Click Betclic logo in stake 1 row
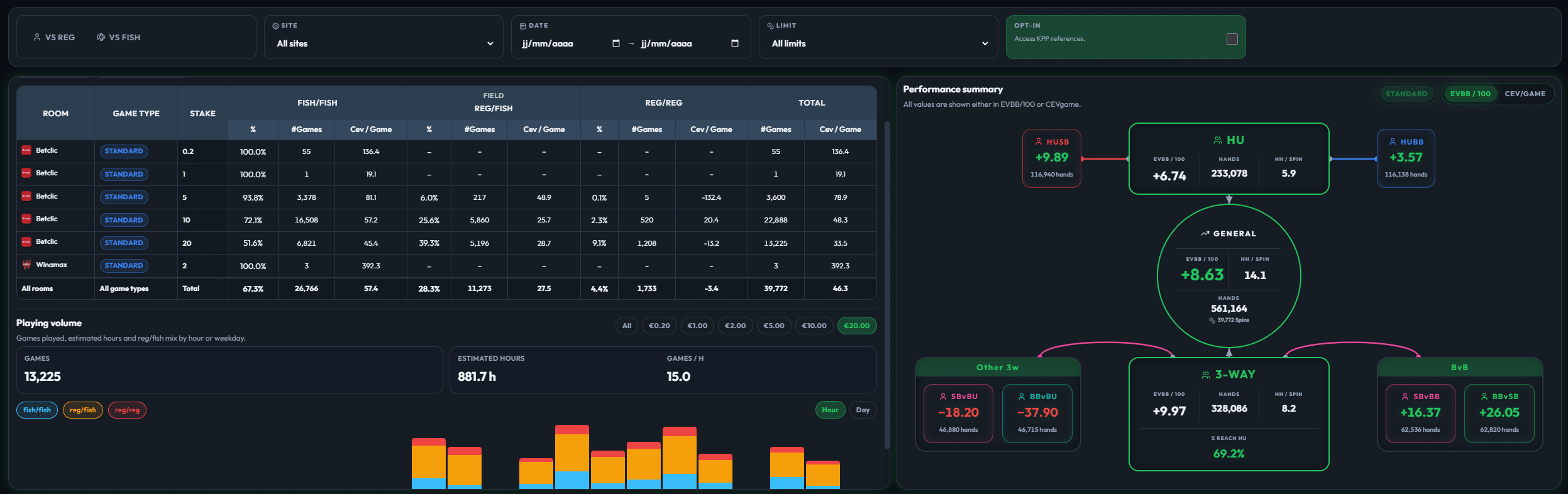Viewport: 1568px width, 494px height. tap(26, 173)
